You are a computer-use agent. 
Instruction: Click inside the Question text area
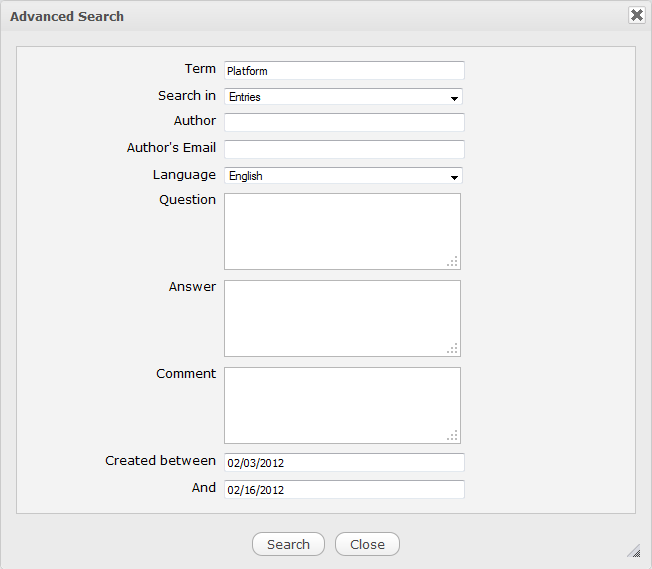[342, 231]
